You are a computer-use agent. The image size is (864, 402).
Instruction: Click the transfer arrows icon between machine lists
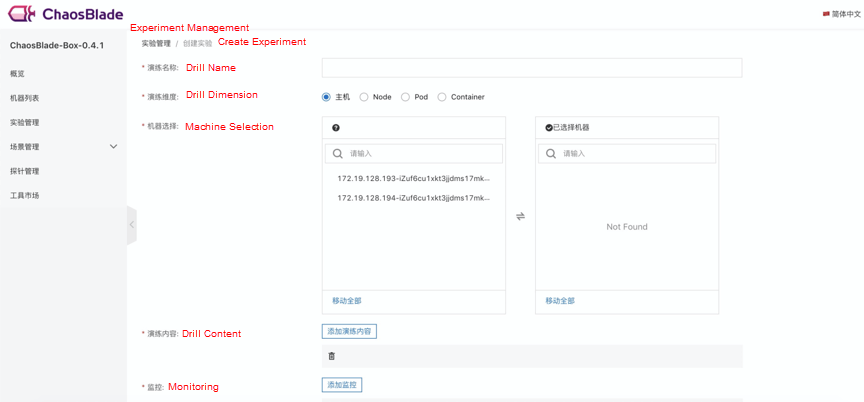coord(520,217)
